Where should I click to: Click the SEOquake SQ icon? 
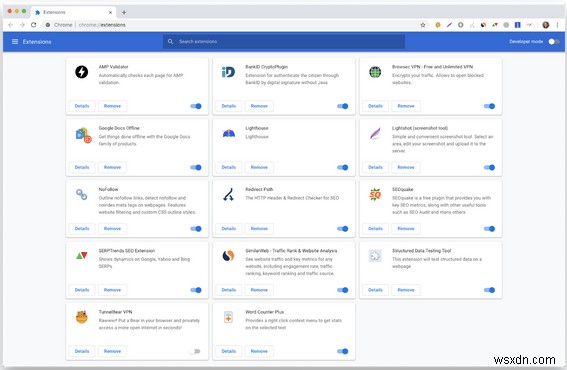[375, 195]
